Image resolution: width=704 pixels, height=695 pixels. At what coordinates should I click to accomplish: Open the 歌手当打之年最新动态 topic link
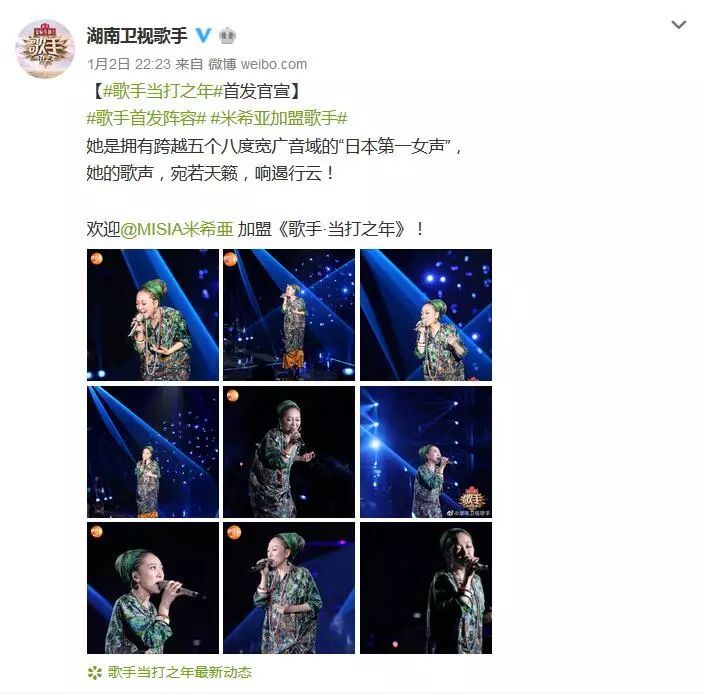(x=180, y=672)
